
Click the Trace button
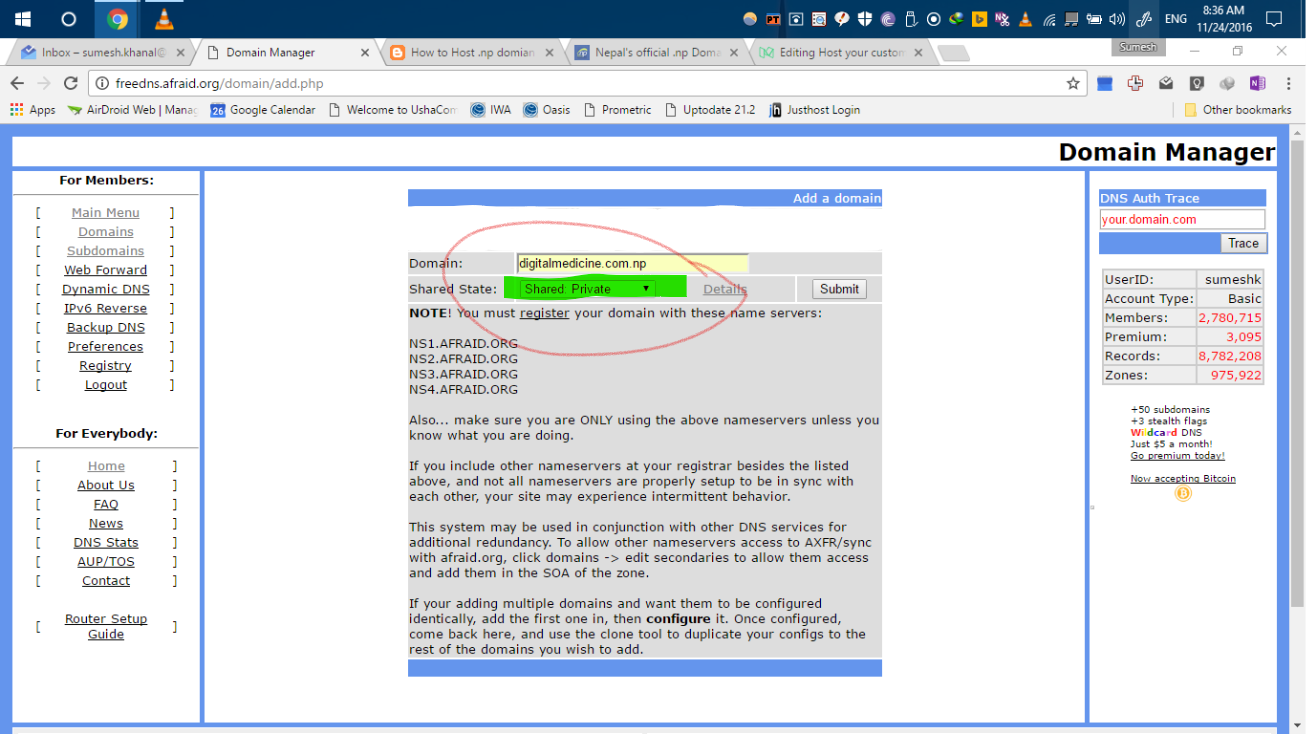tap(1243, 243)
